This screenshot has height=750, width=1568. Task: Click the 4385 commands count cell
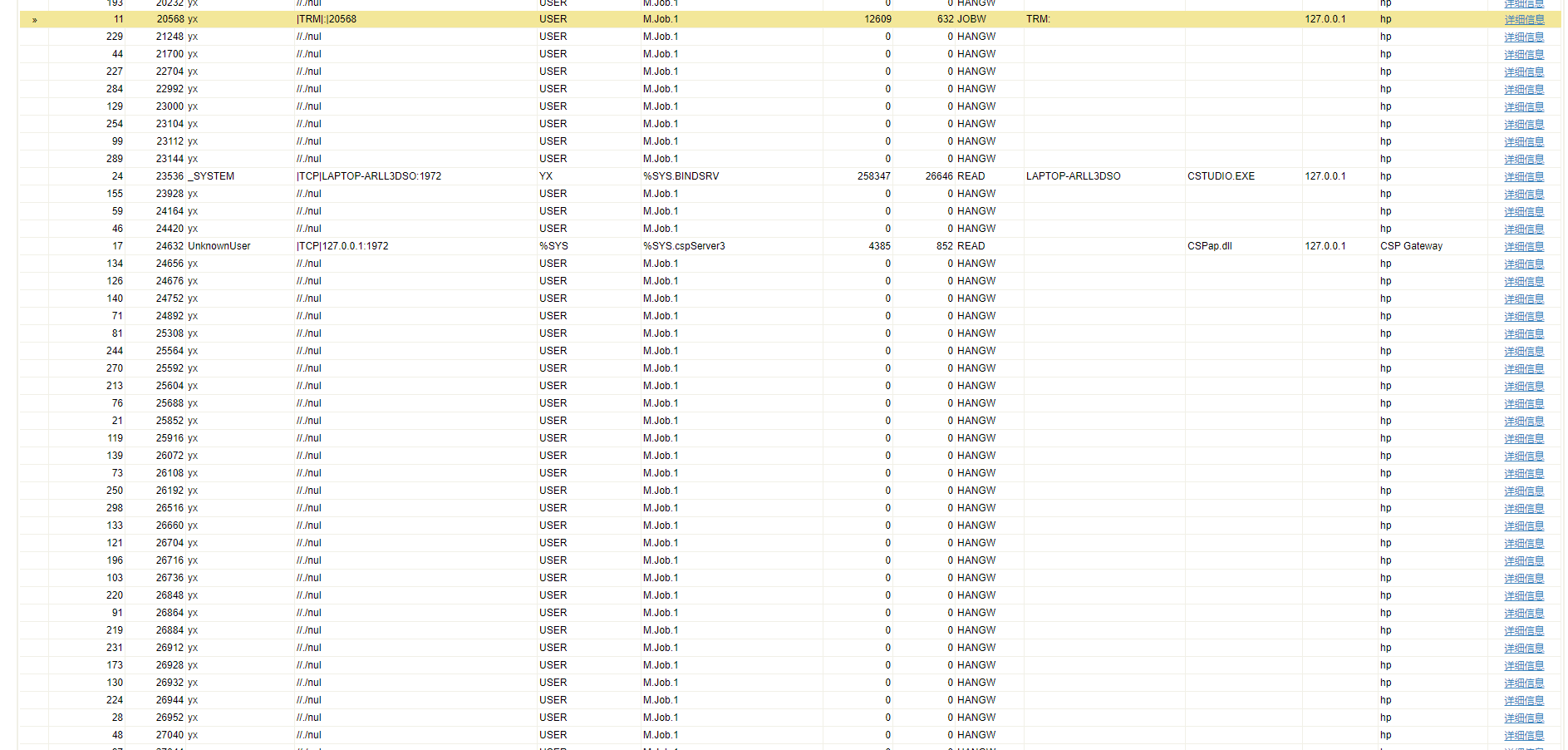click(879, 246)
